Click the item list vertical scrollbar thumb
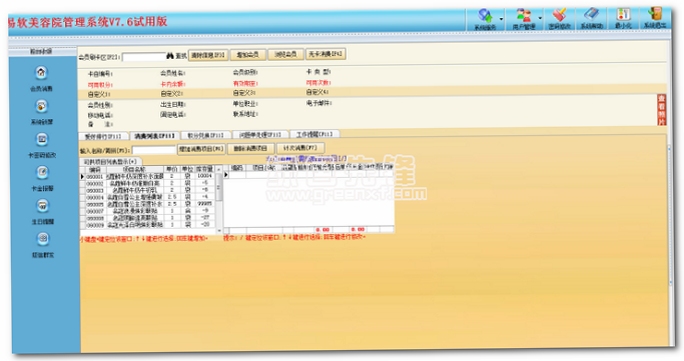The height and width of the screenshot is (361, 684). tap(219, 186)
